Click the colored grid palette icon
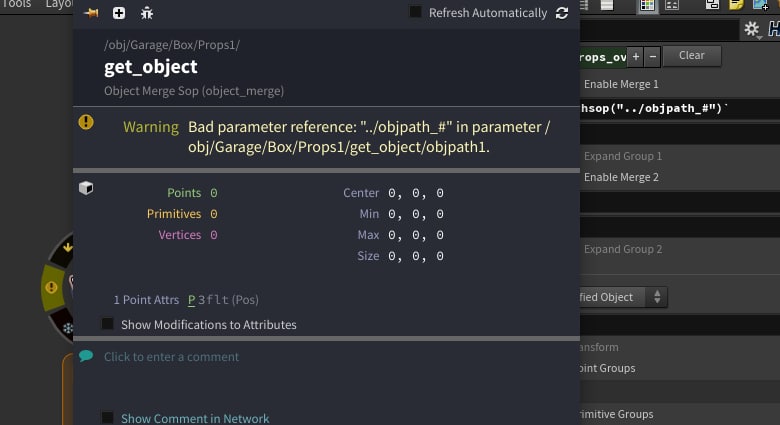The width and height of the screenshot is (780, 425). [647, 5]
